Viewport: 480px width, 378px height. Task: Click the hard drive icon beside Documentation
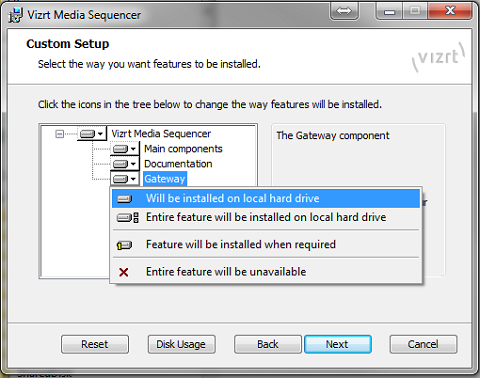click(x=120, y=164)
